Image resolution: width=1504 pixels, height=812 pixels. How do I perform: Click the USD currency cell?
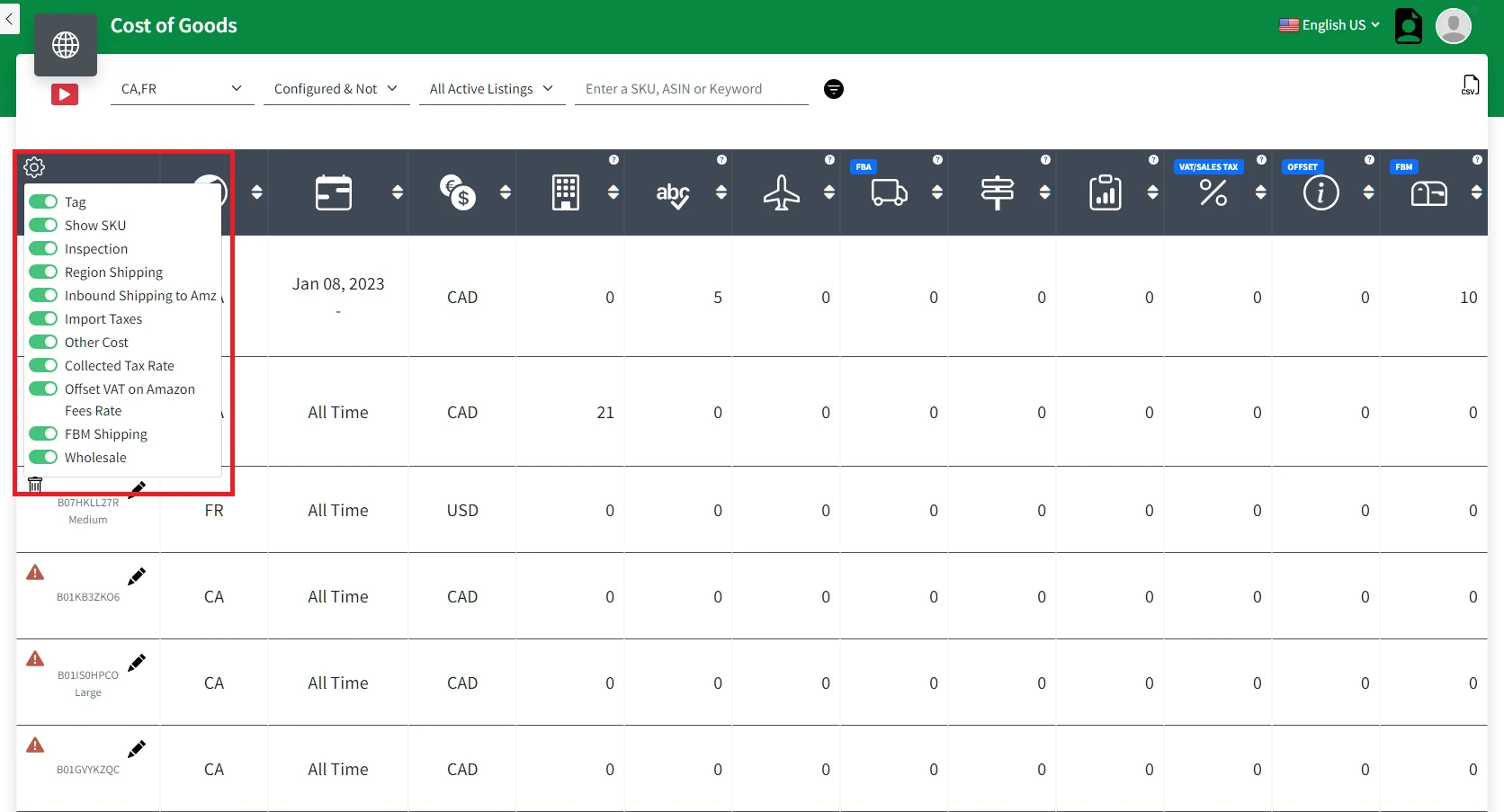tap(462, 511)
